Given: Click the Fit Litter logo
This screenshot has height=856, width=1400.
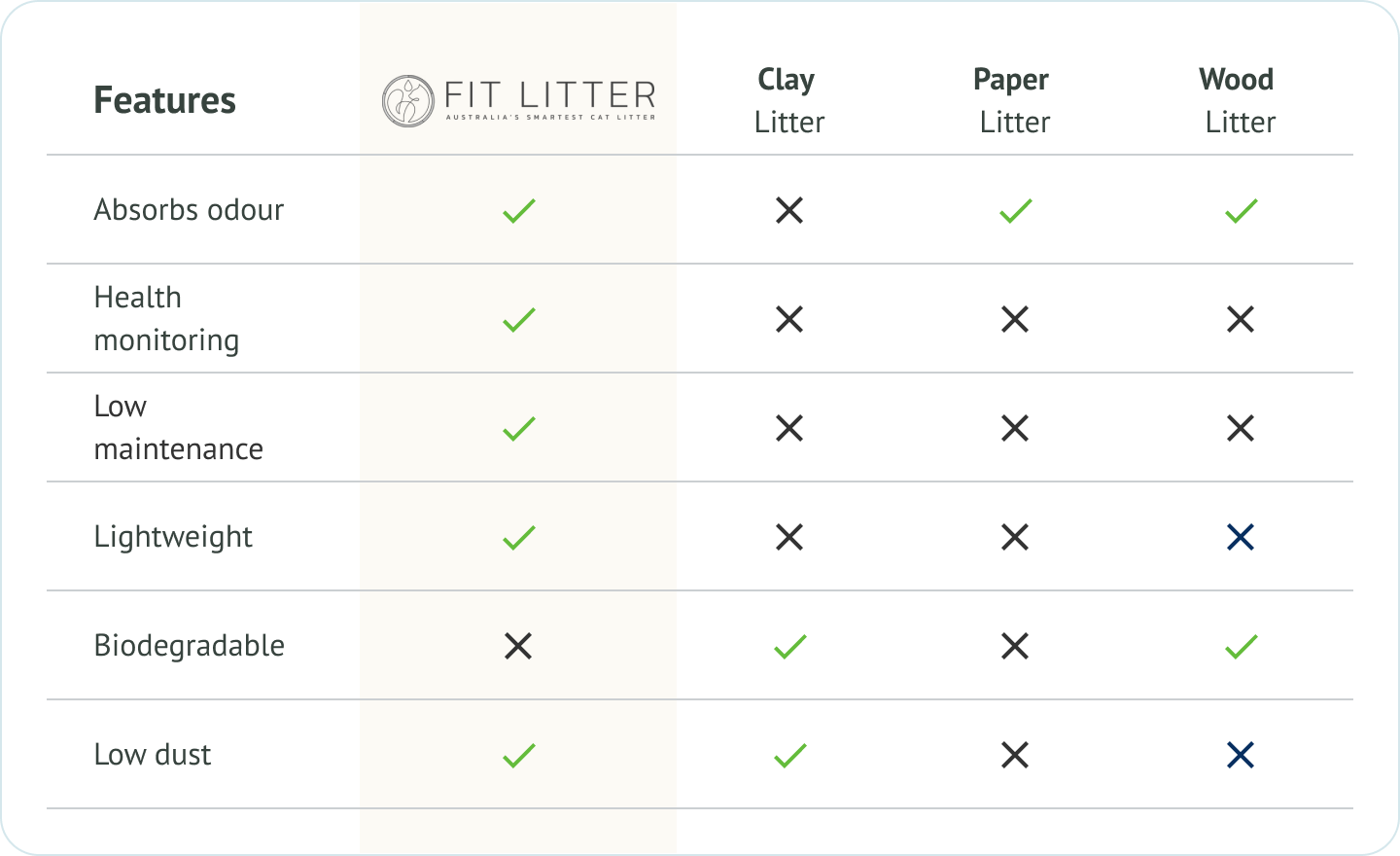Looking at the screenshot, I should [x=518, y=101].
